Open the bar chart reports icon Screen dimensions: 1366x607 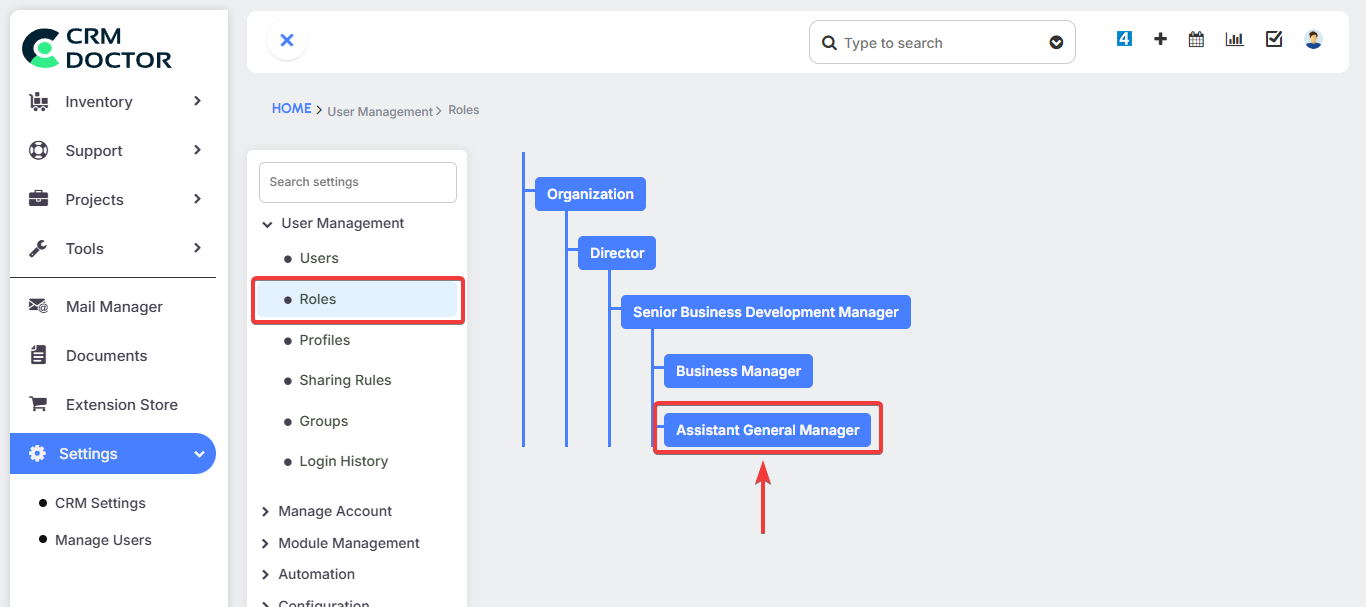tap(1235, 39)
